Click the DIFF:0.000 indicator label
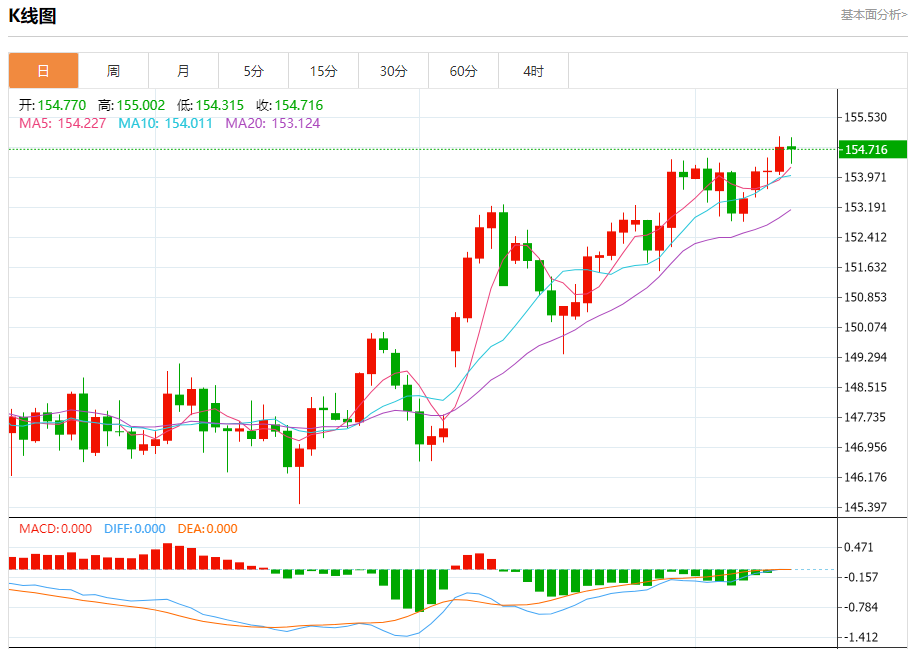This screenshot has width=916, height=649. [x=134, y=529]
